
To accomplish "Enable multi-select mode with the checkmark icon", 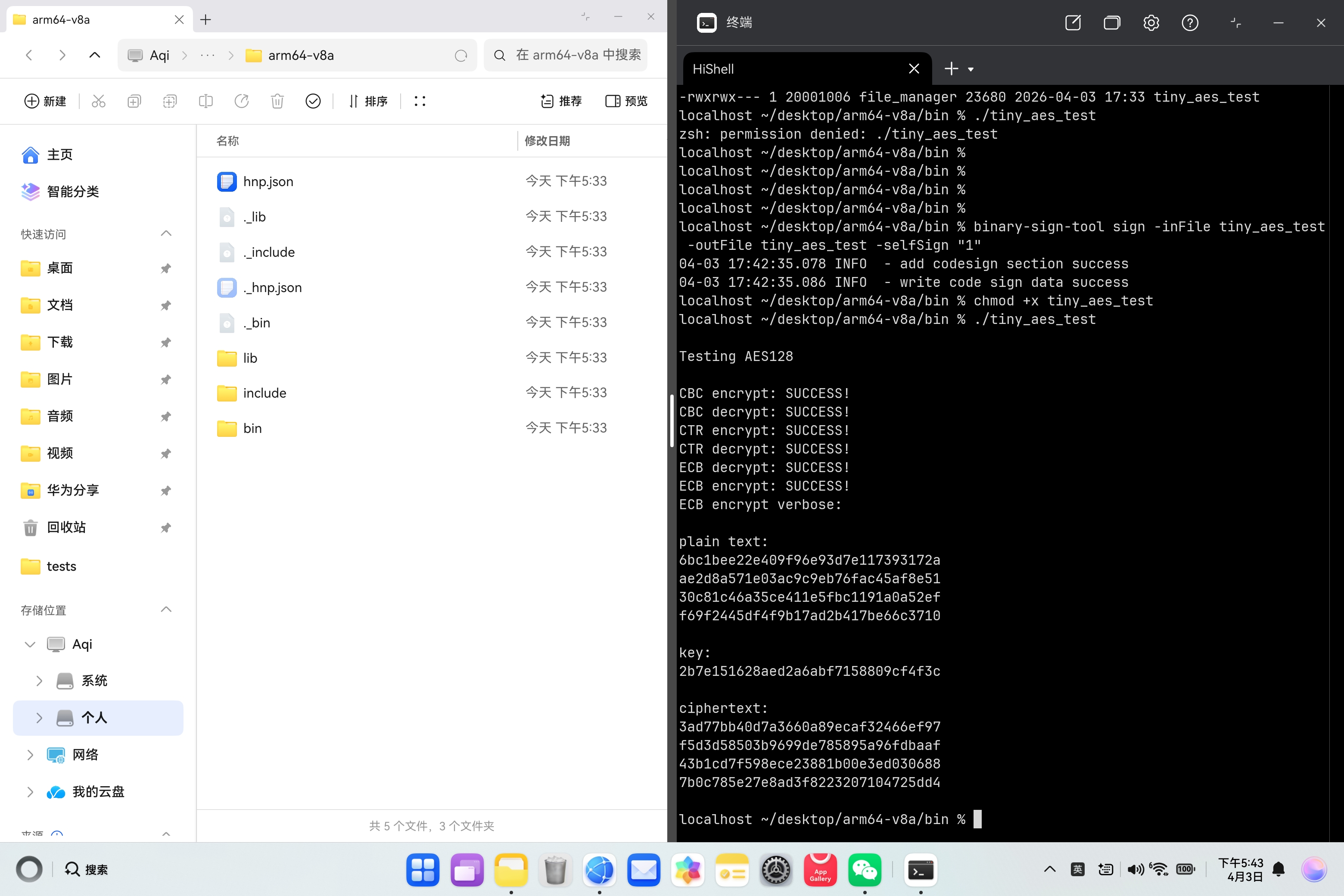I will [x=313, y=101].
